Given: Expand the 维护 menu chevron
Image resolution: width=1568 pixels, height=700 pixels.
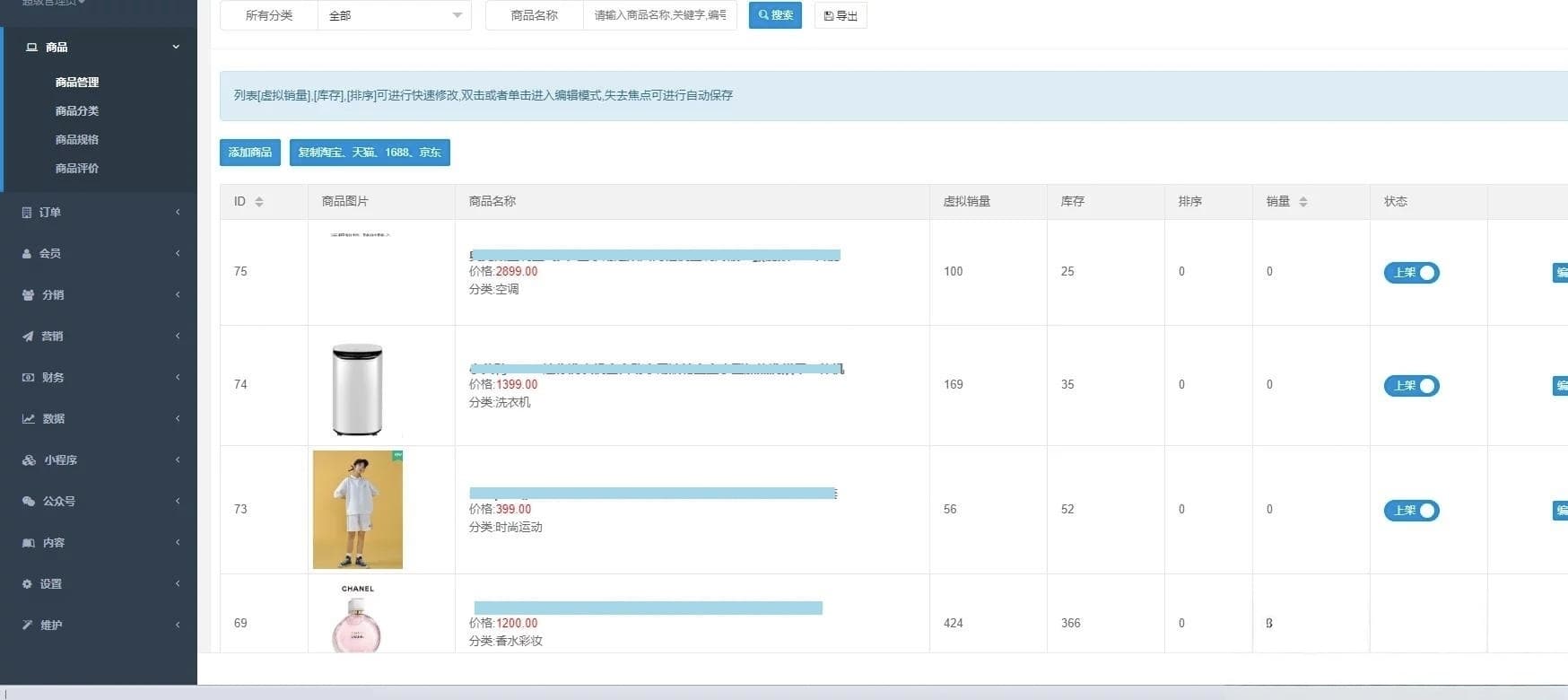Looking at the screenshot, I should (178, 626).
